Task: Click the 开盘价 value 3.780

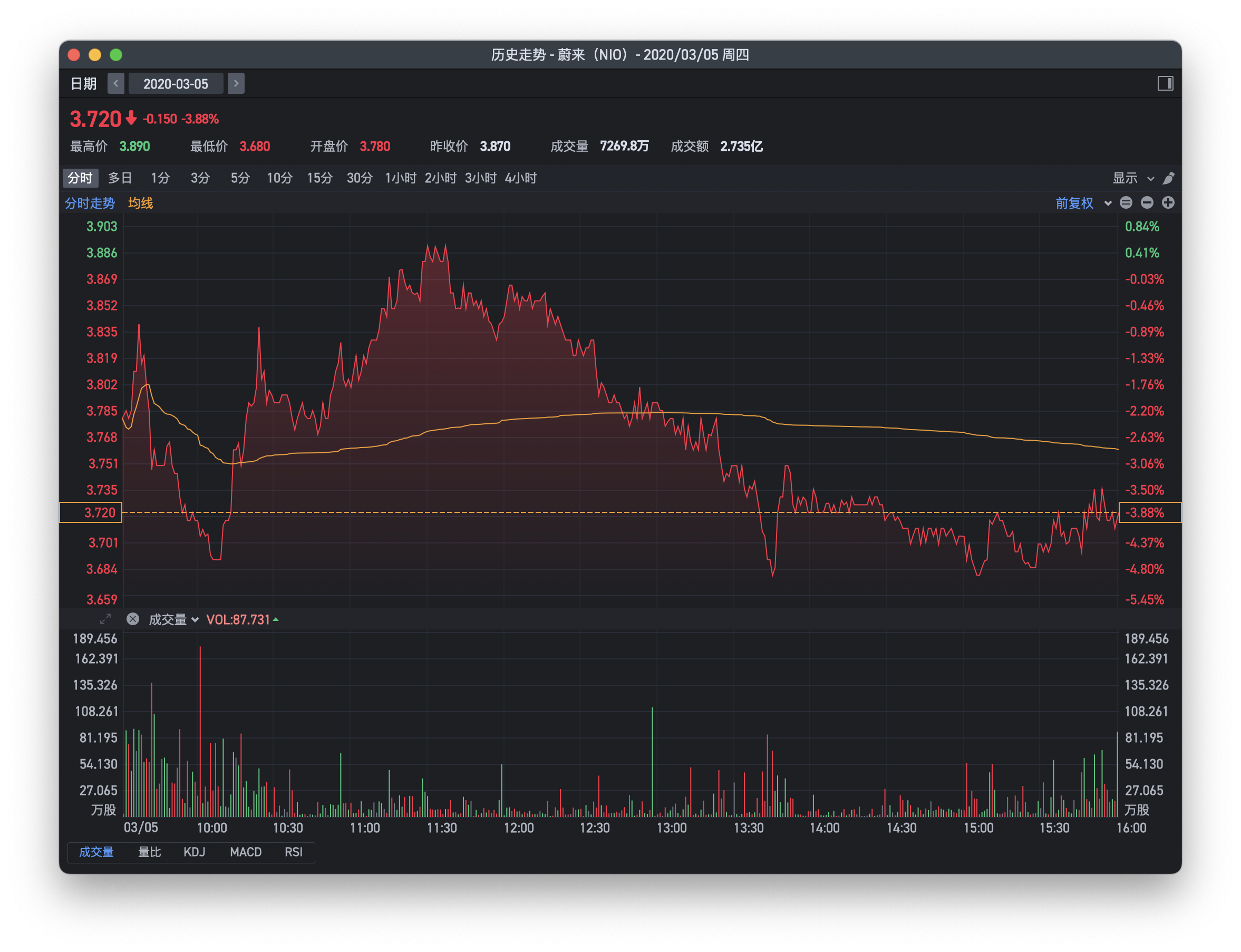Action: point(374,146)
